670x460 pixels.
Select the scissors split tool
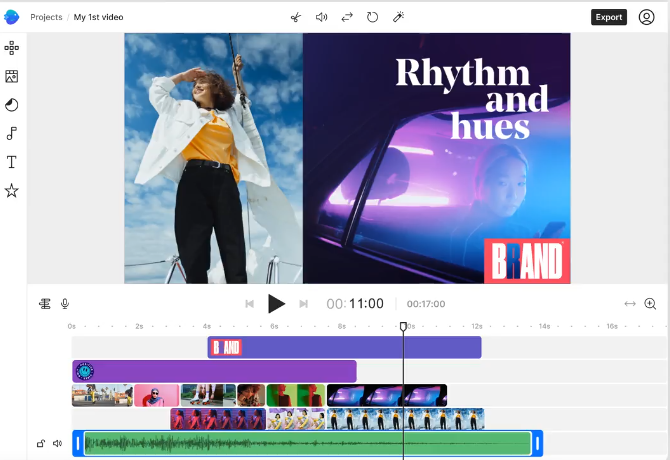click(296, 17)
